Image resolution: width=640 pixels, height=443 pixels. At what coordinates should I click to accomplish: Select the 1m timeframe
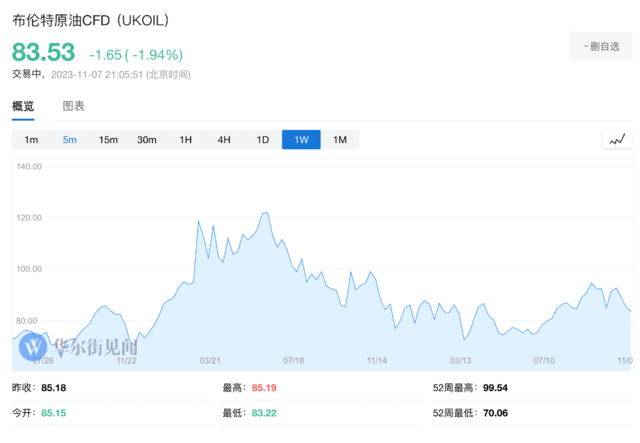point(31,140)
